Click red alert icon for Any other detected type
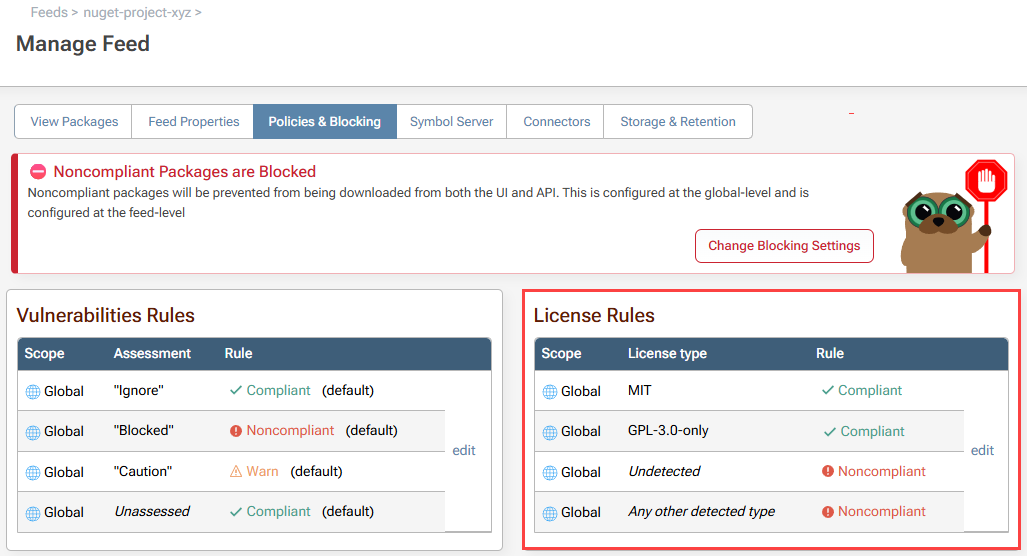1027x556 pixels. (827, 512)
